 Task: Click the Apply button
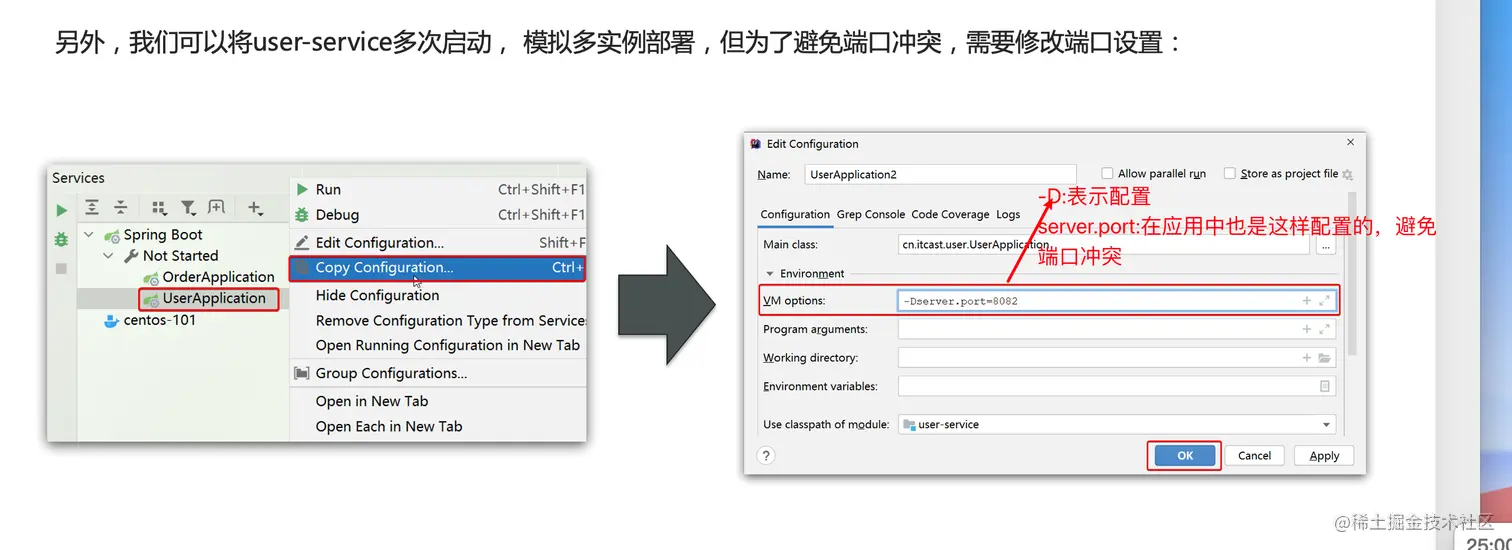[1324, 455]
